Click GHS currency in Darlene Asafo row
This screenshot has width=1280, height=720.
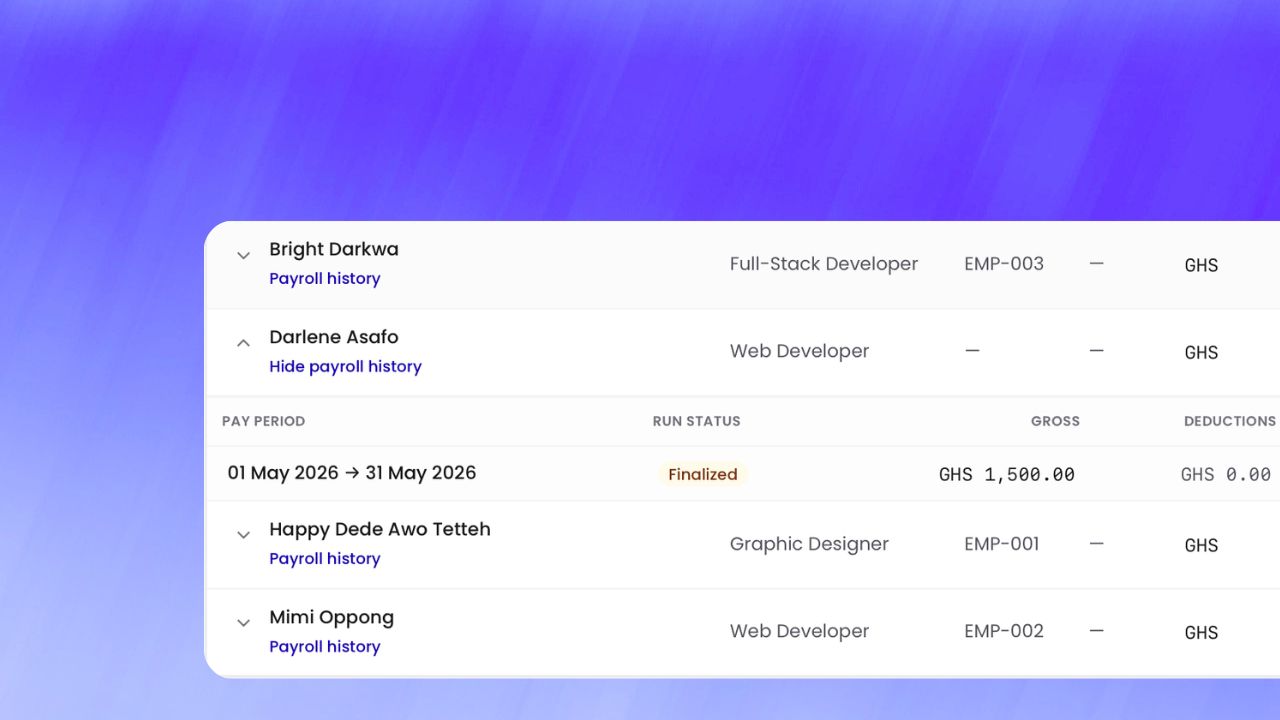pos(1201,352)
